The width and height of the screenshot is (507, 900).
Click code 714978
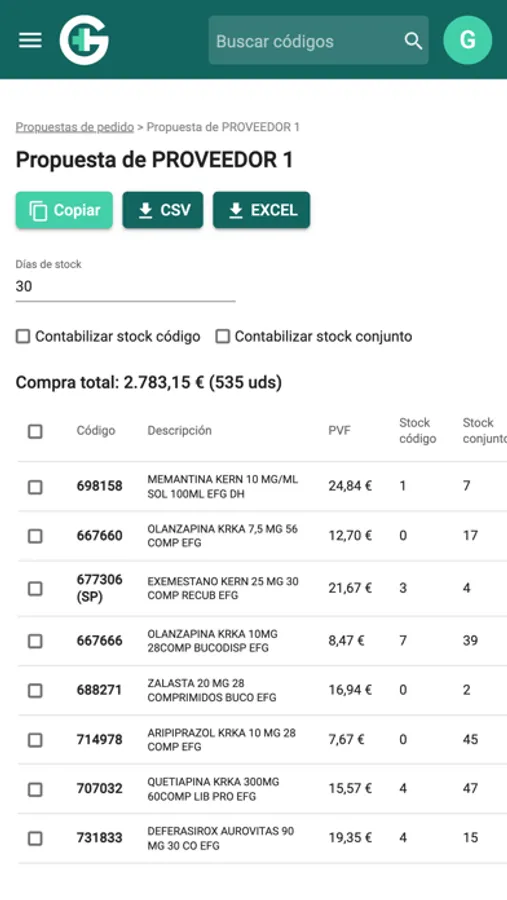pos(99,740)
